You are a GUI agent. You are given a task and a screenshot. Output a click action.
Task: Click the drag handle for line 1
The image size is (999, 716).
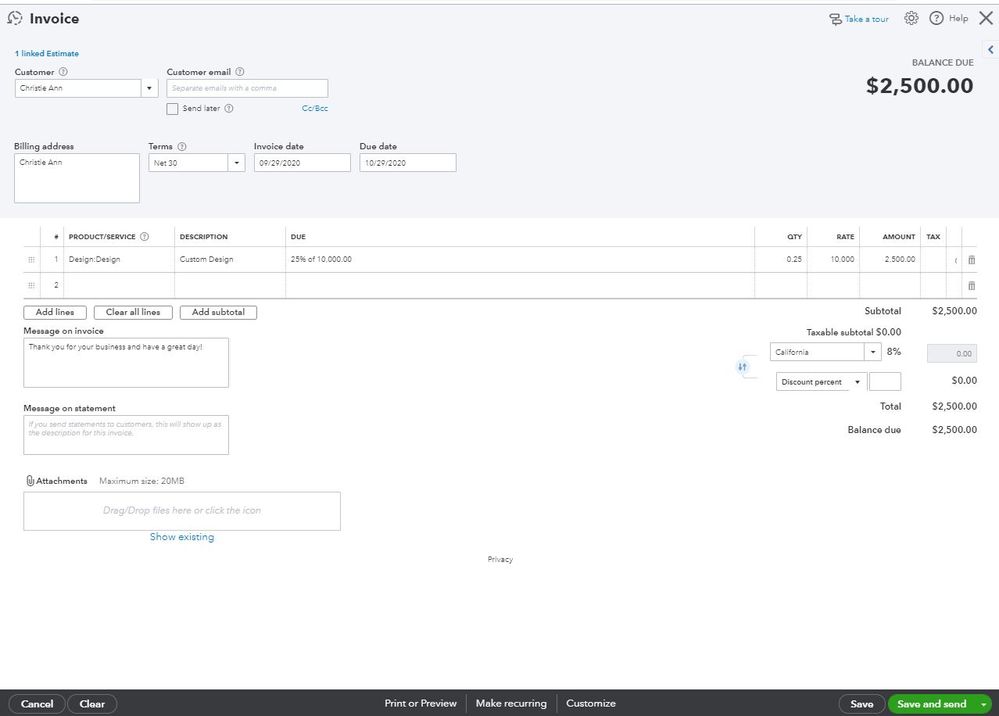pos(31,260)
